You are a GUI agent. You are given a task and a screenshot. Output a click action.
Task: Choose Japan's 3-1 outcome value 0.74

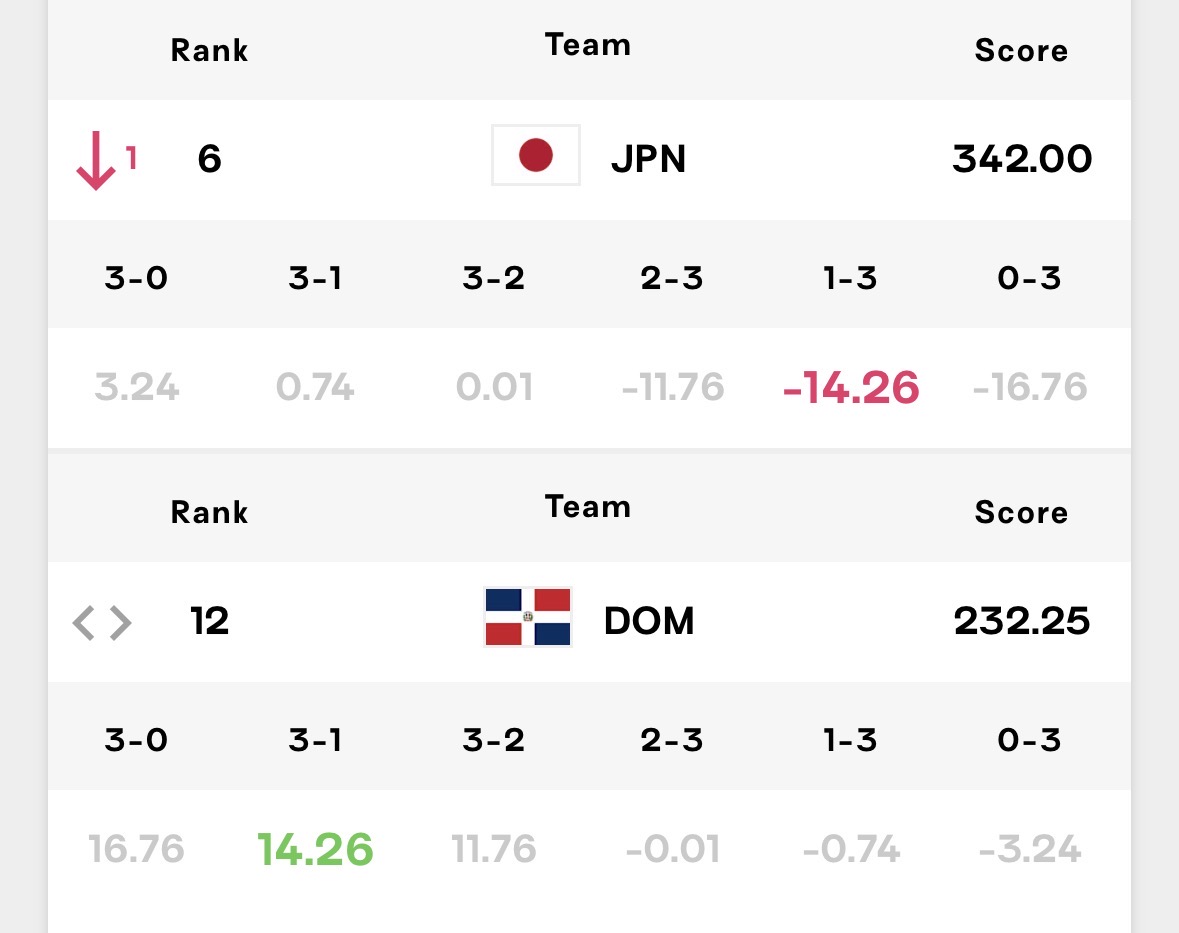tap(315, 387)
